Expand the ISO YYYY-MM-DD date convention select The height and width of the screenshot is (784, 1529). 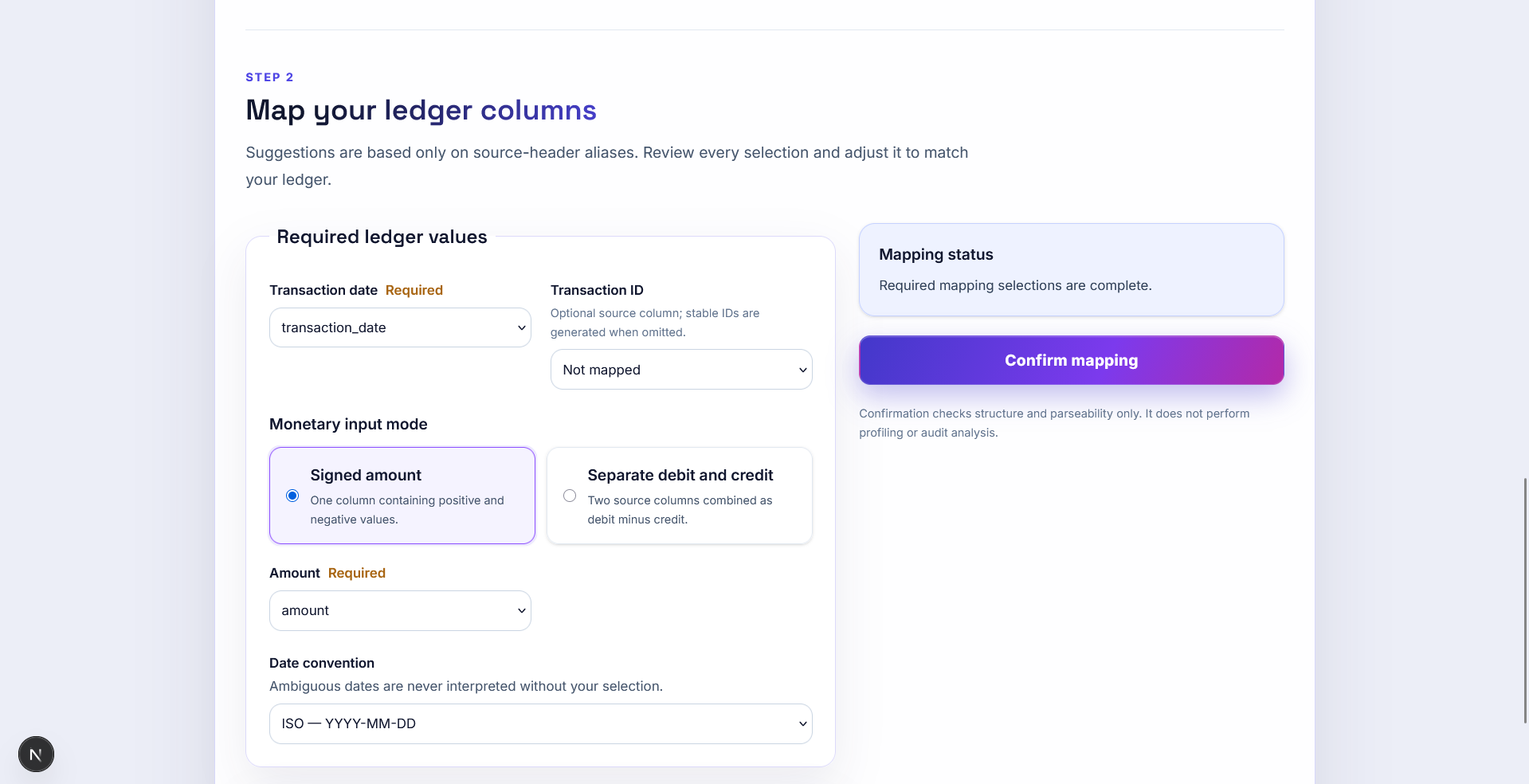(x=541, y=724)
